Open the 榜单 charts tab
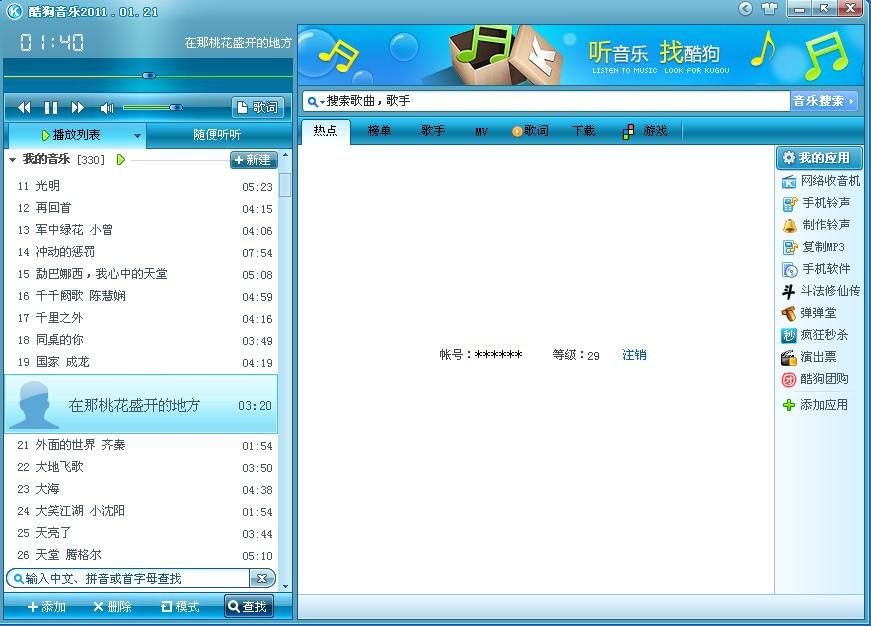 (x=380, y=131)
